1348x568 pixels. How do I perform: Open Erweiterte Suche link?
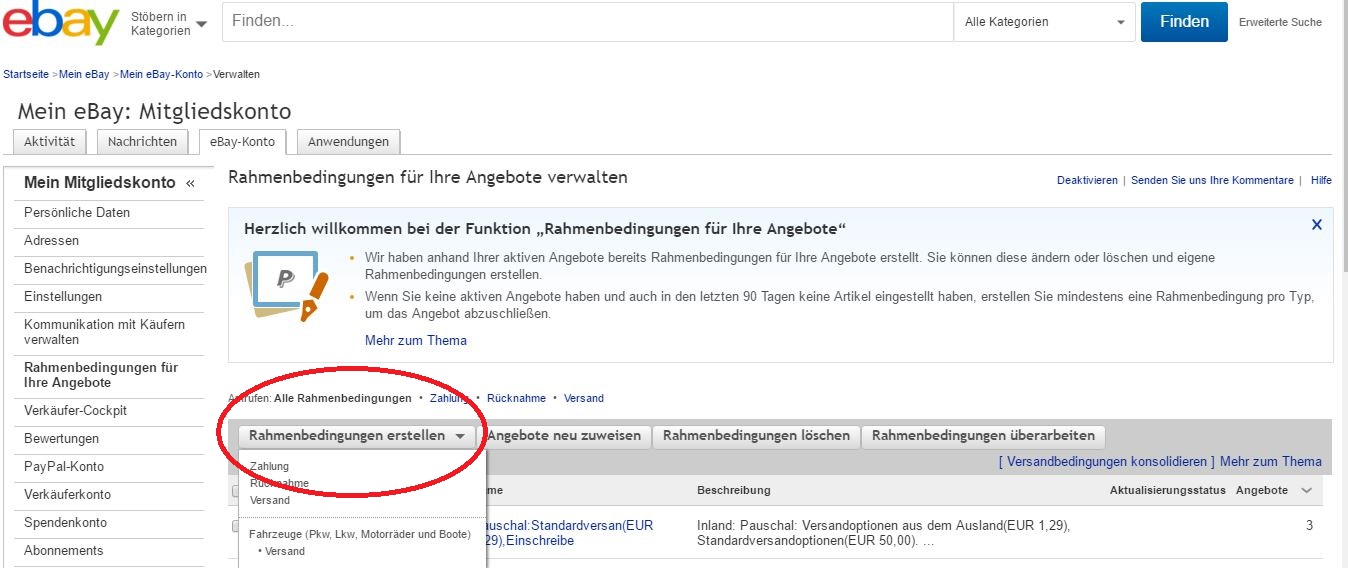click(1280, 22)
